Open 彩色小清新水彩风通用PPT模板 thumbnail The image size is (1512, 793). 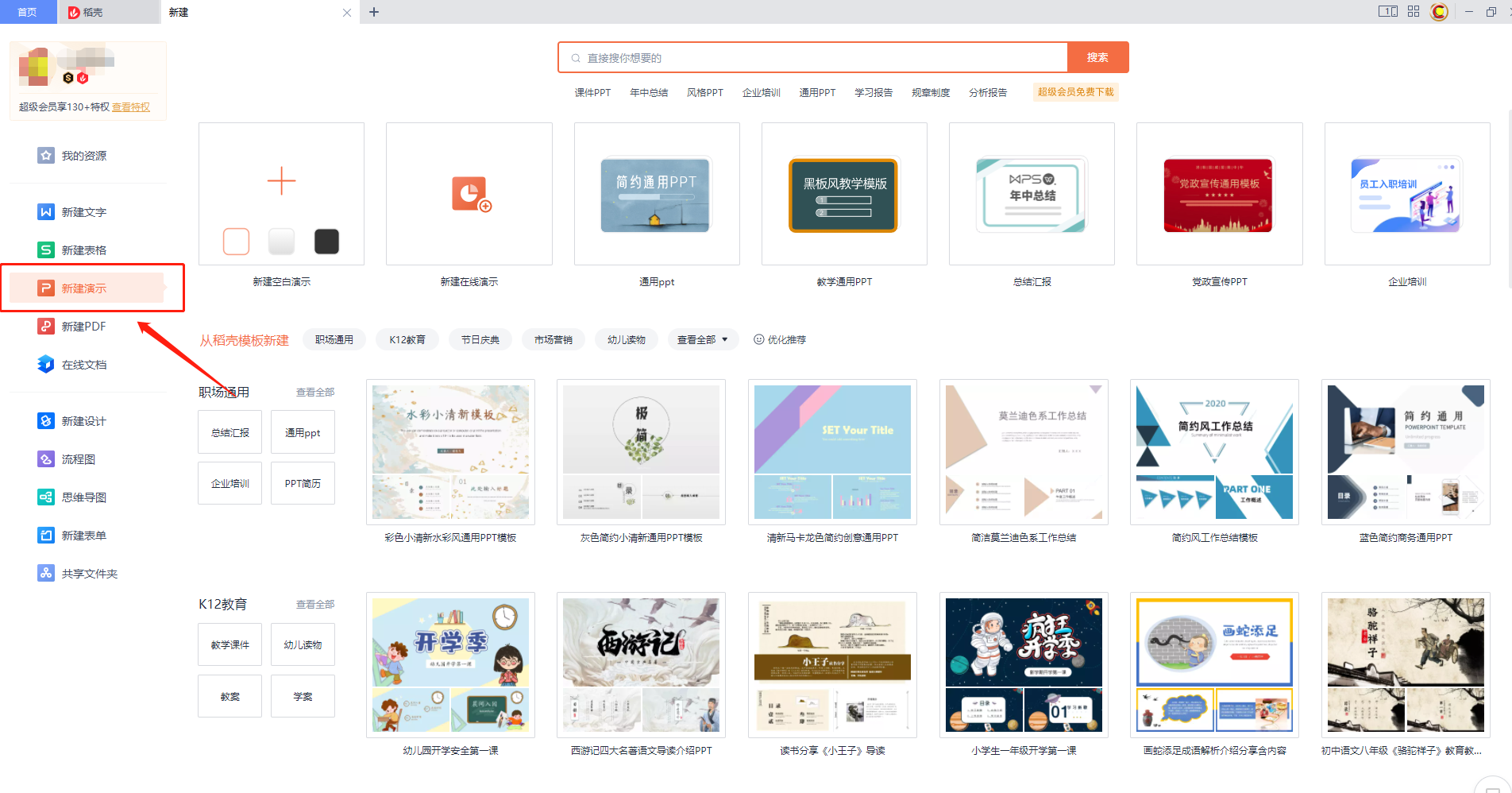pyautogui.click(x=450, y=452)
